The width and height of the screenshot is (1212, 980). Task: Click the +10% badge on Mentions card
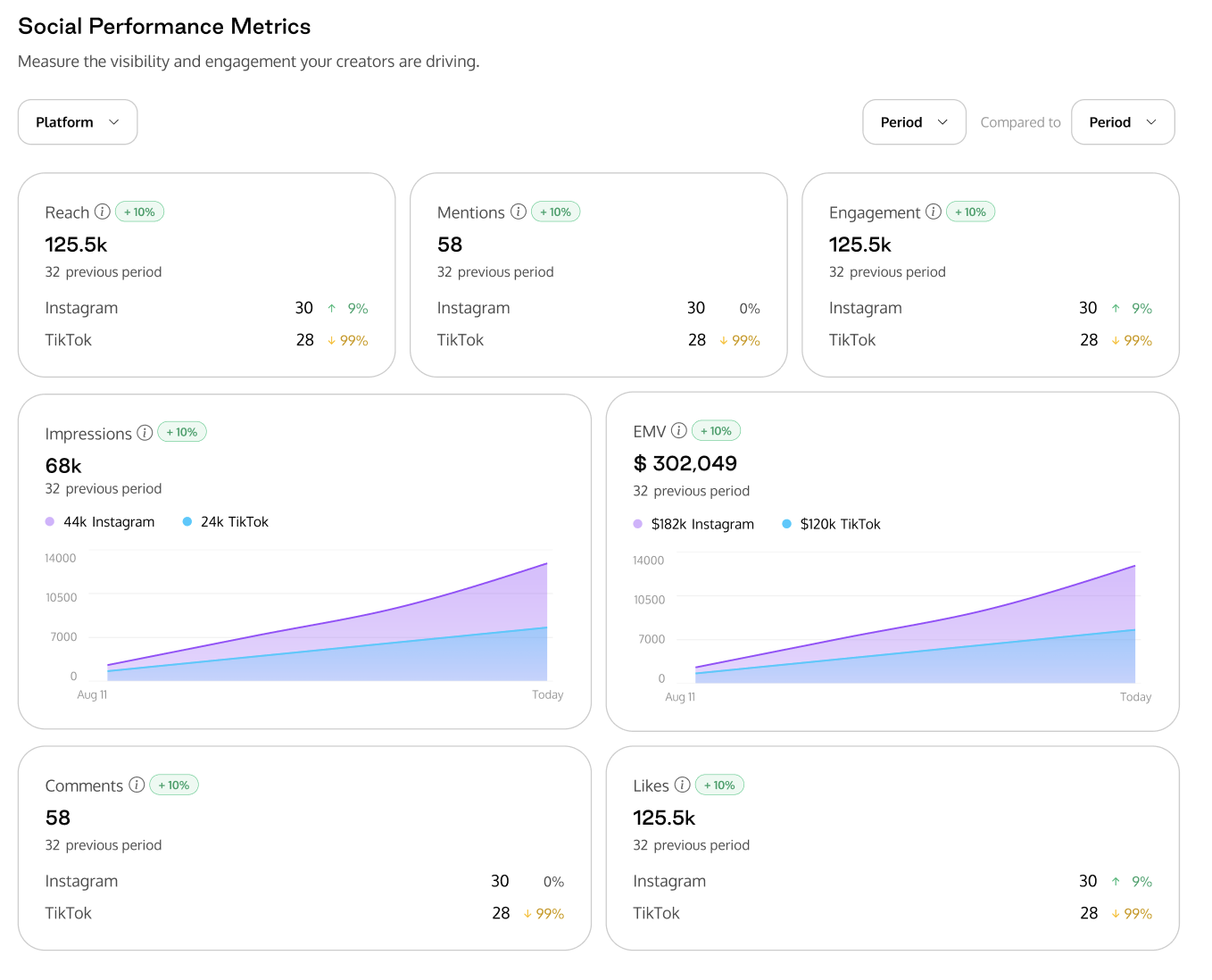(556, 212)
